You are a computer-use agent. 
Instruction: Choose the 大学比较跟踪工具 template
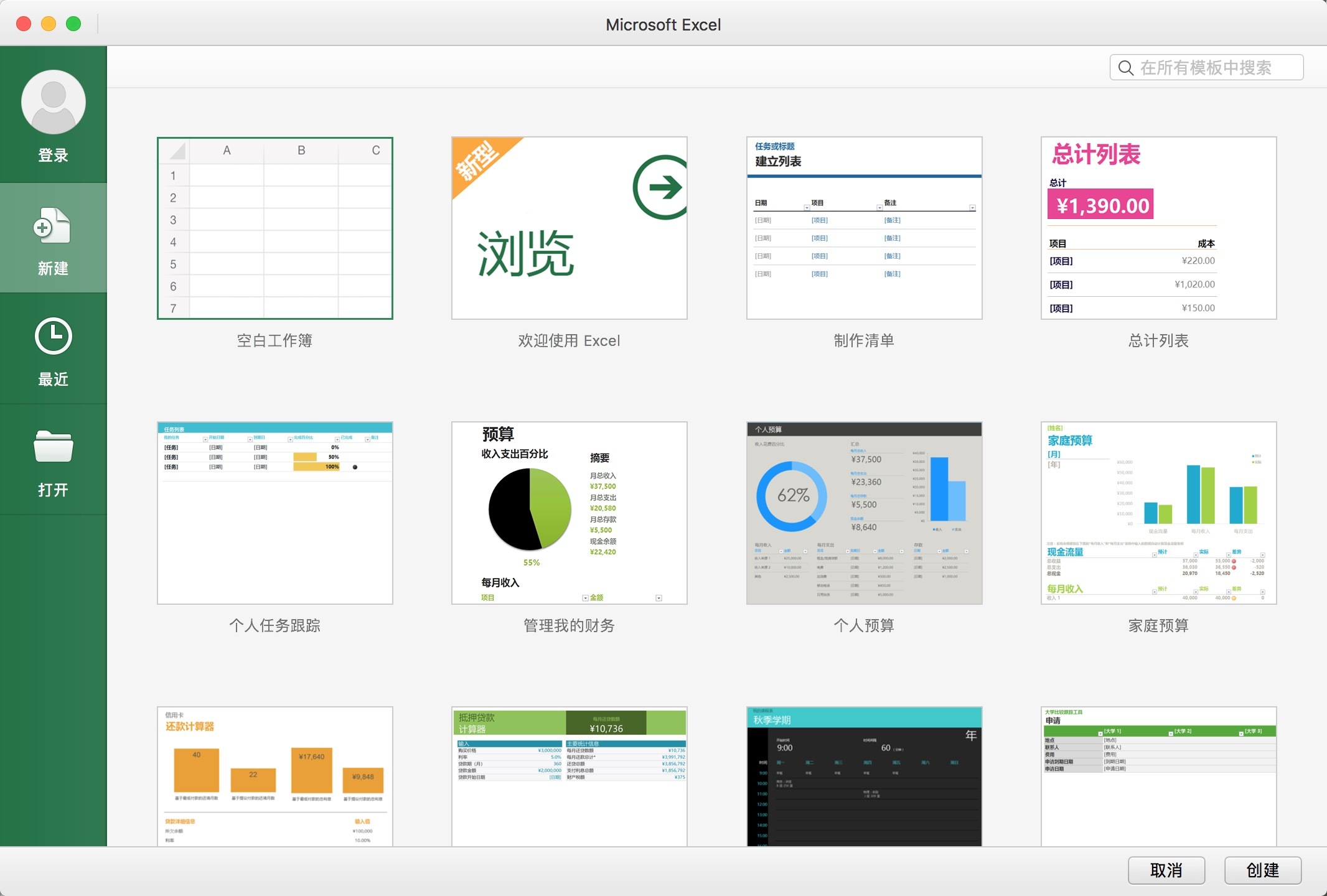coord(1158,778)
